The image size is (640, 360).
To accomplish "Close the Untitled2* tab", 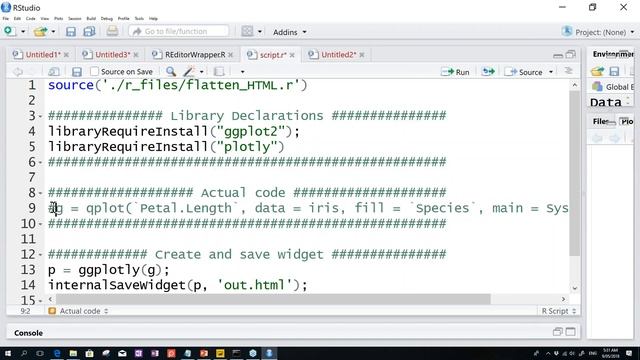I will 362,55.
